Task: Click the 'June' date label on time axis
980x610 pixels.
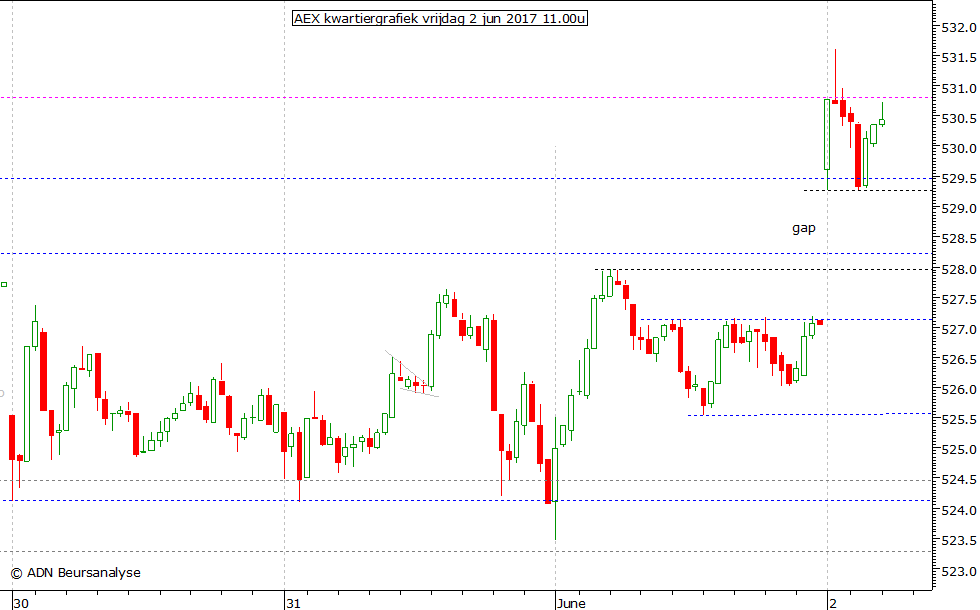Action: click(x=572, y=603)
